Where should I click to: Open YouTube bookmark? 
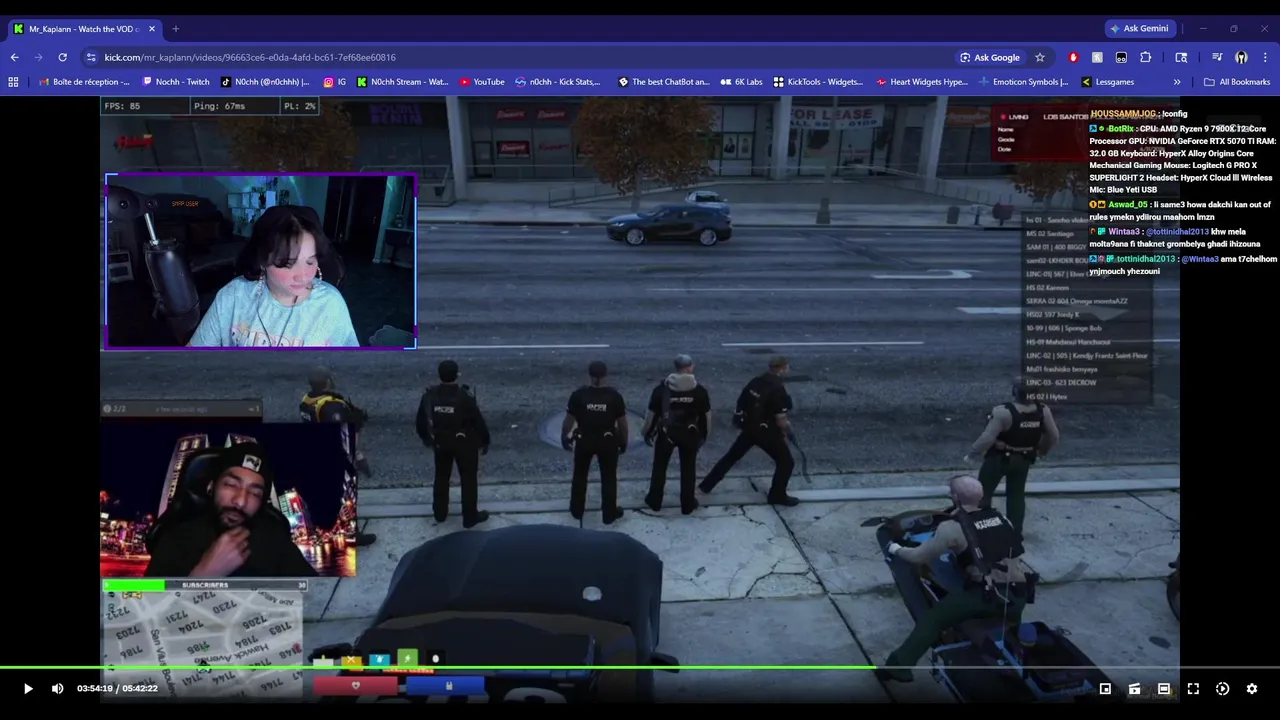pos(482,82)
